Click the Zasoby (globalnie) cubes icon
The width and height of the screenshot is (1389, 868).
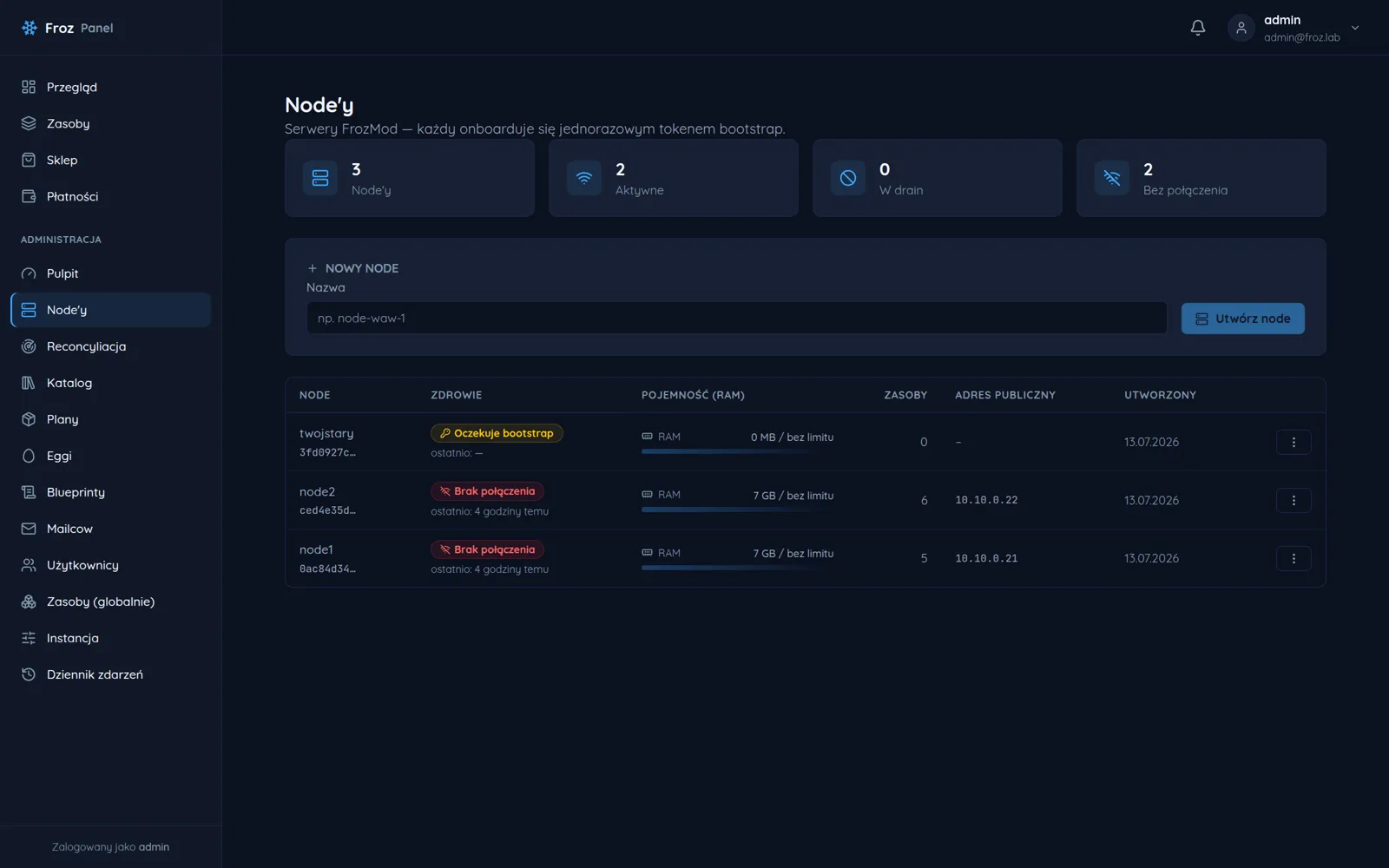click(x=29, y=602)
